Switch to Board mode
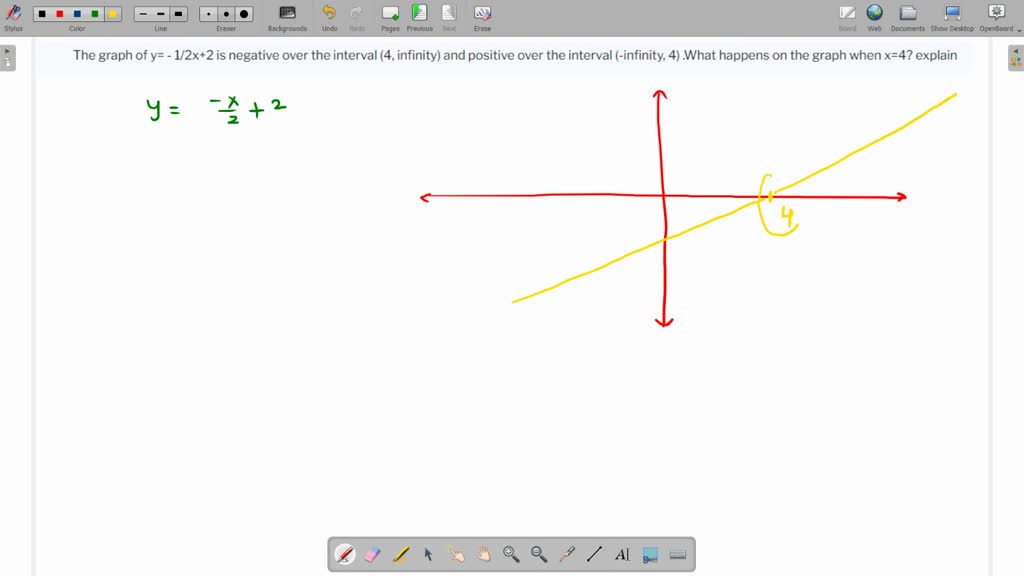The image size is (1024, 576). pyautogui.click(x=847, y=18)
